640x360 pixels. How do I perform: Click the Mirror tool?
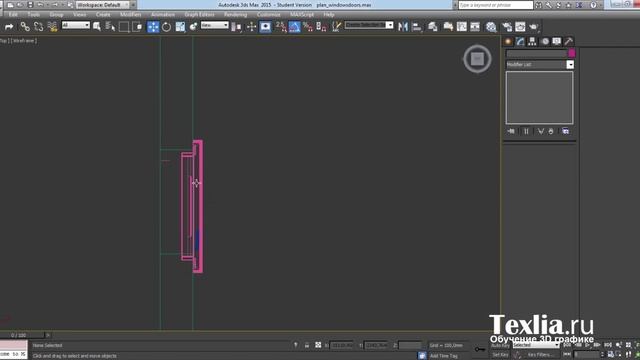pos(403,27)
